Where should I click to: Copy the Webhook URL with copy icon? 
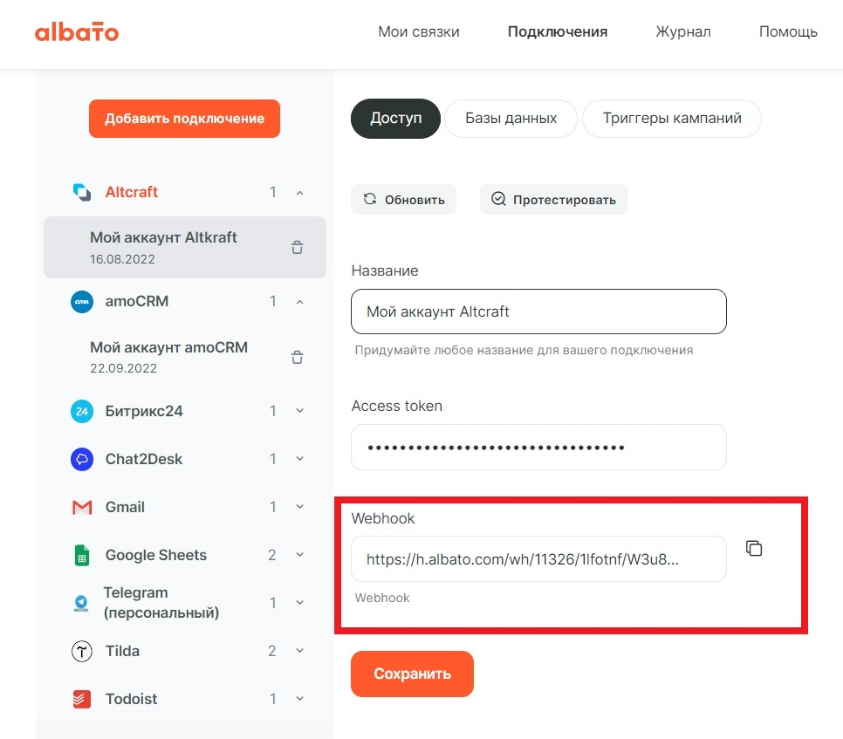[x=754, y=548]
